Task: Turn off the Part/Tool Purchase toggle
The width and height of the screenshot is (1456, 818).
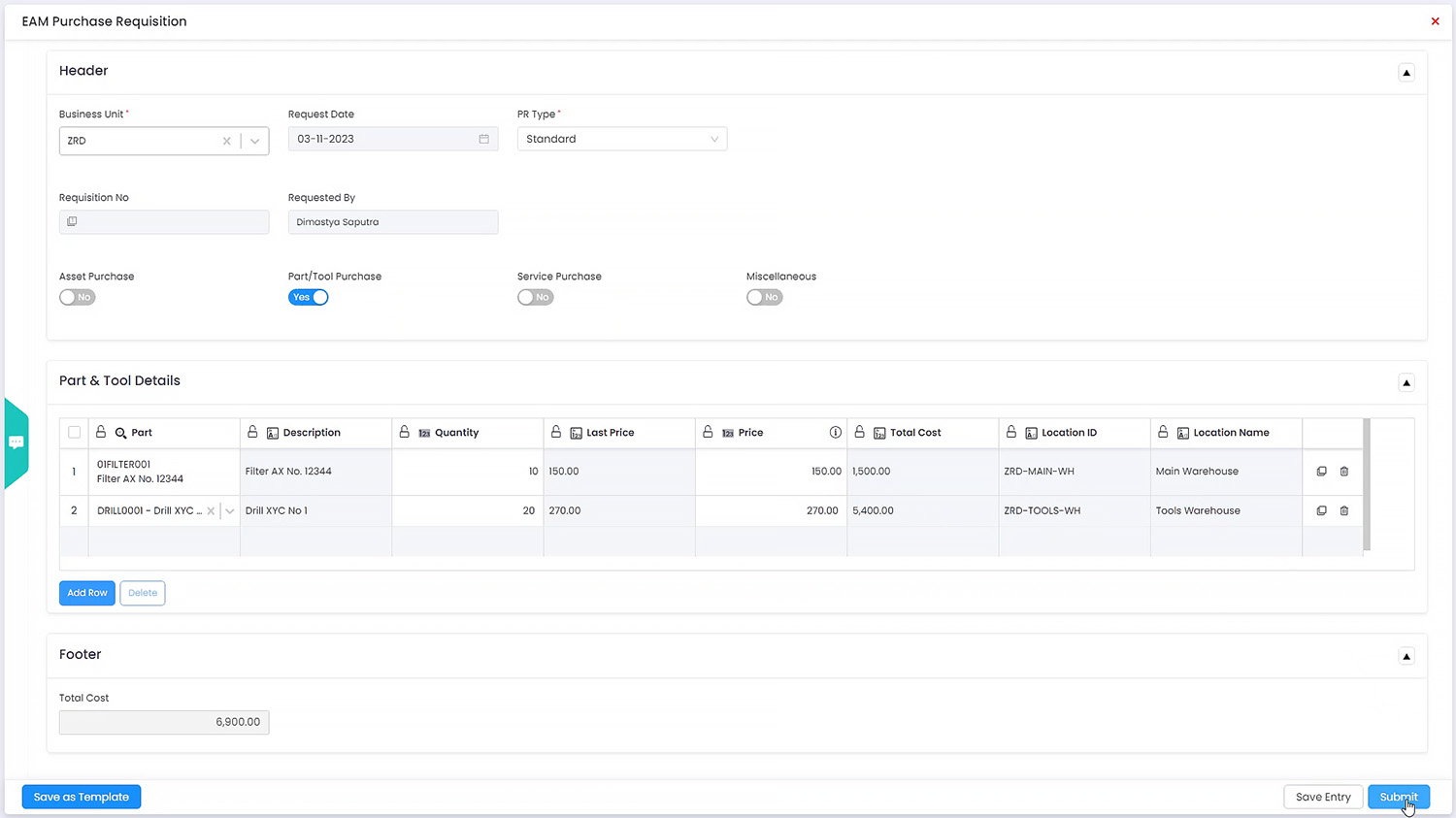Action: pos(309,298)
